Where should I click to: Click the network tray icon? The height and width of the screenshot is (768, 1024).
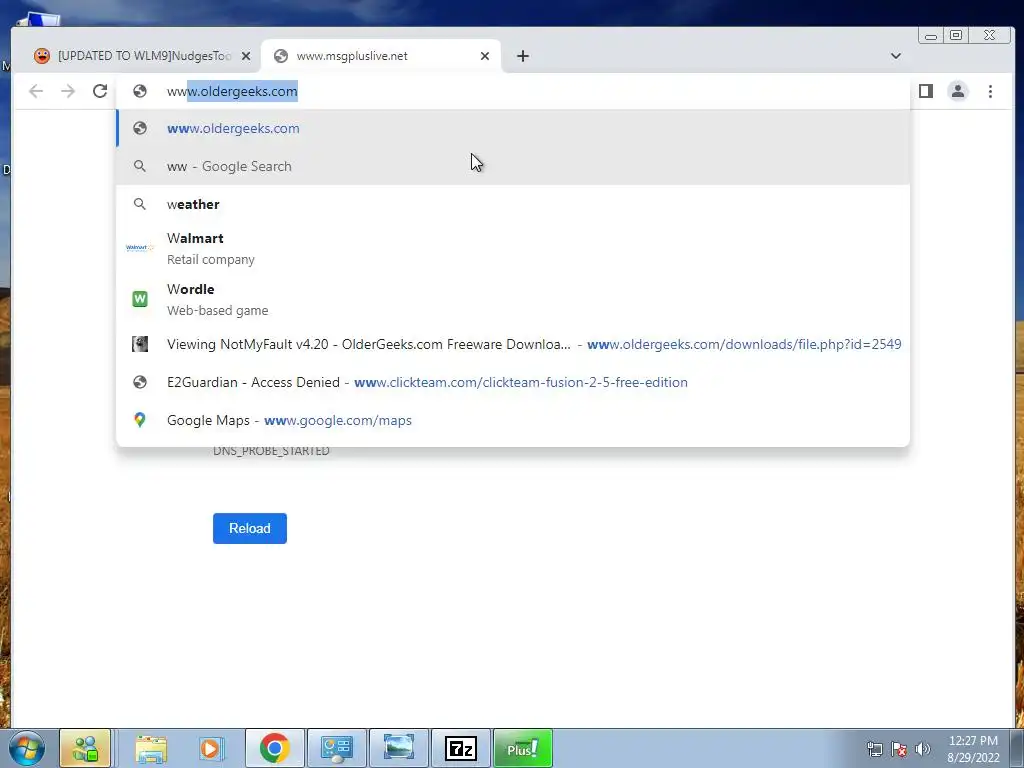coord(874,749)
